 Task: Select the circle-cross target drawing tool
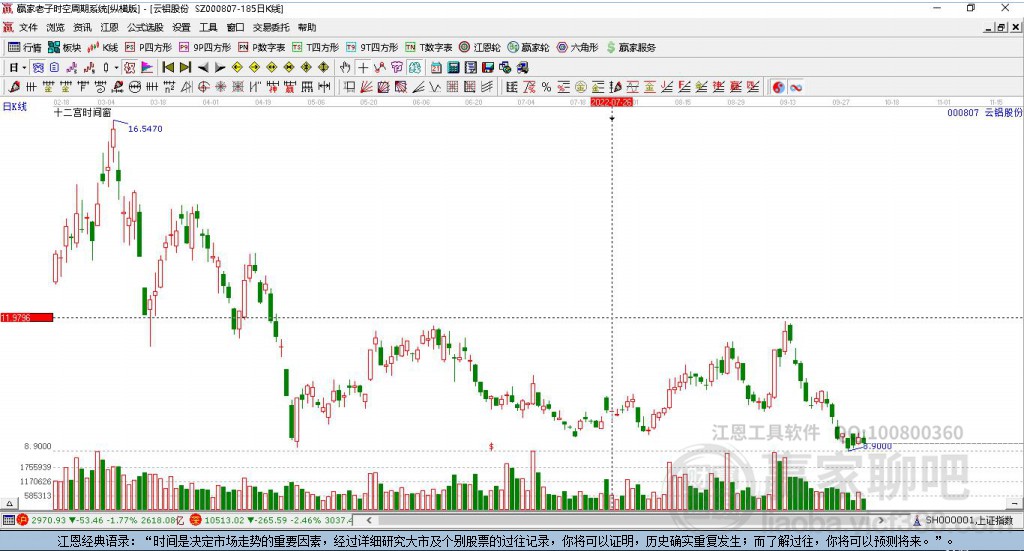click(203, 87)
